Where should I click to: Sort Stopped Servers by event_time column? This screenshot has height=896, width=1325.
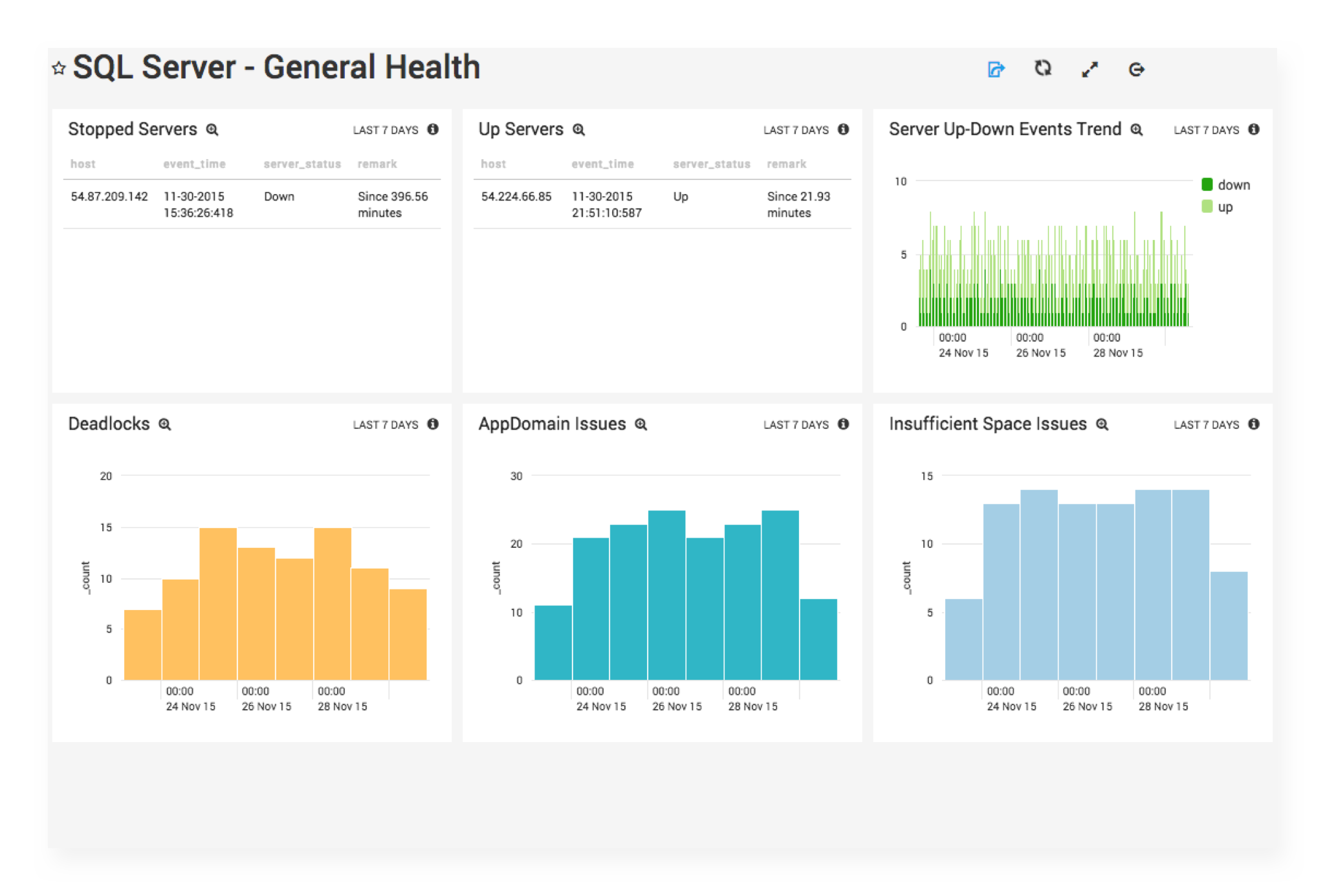click(x=194, y=164)
